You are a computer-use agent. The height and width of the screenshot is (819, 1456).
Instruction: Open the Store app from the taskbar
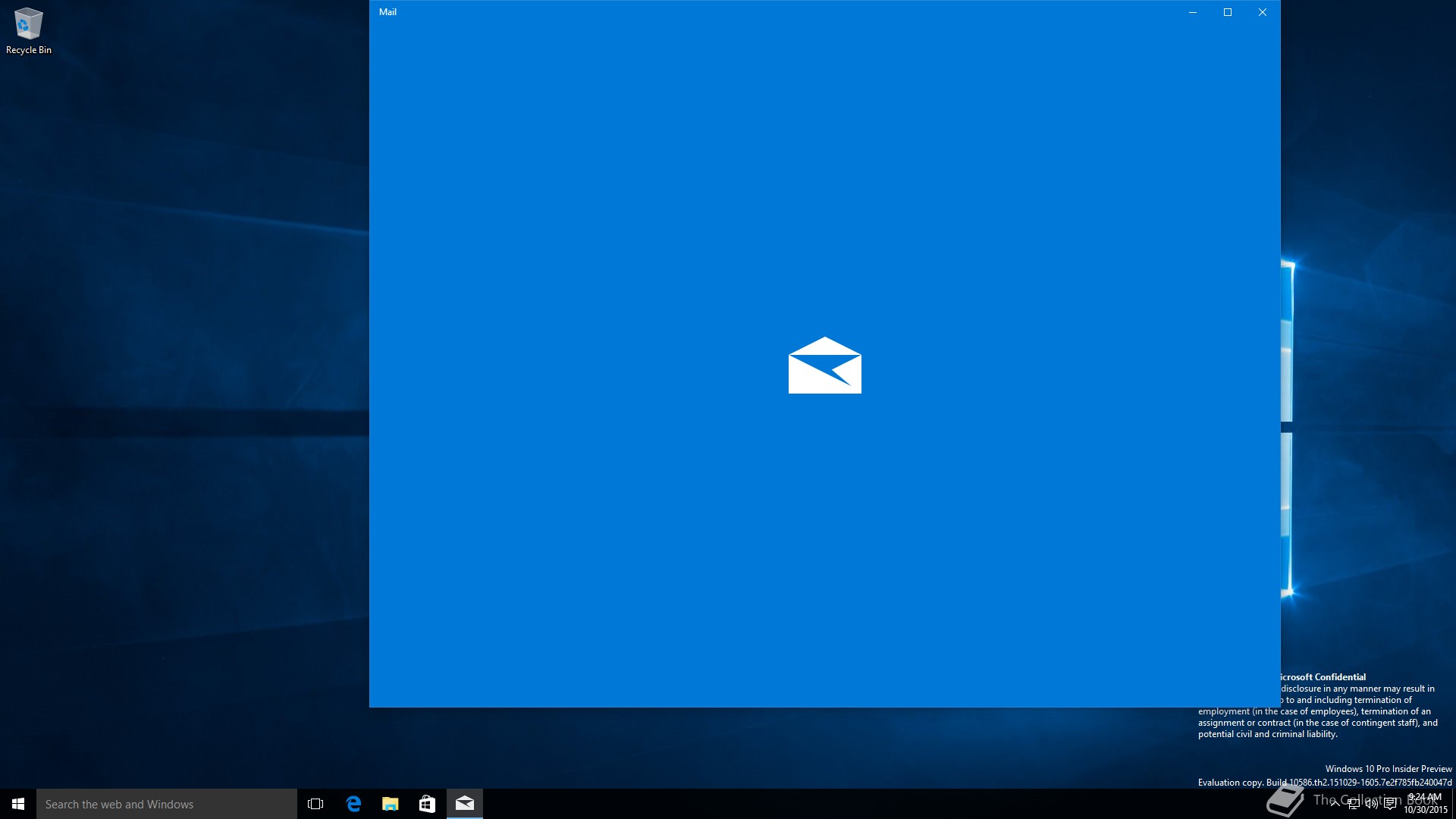click(427, 804)
